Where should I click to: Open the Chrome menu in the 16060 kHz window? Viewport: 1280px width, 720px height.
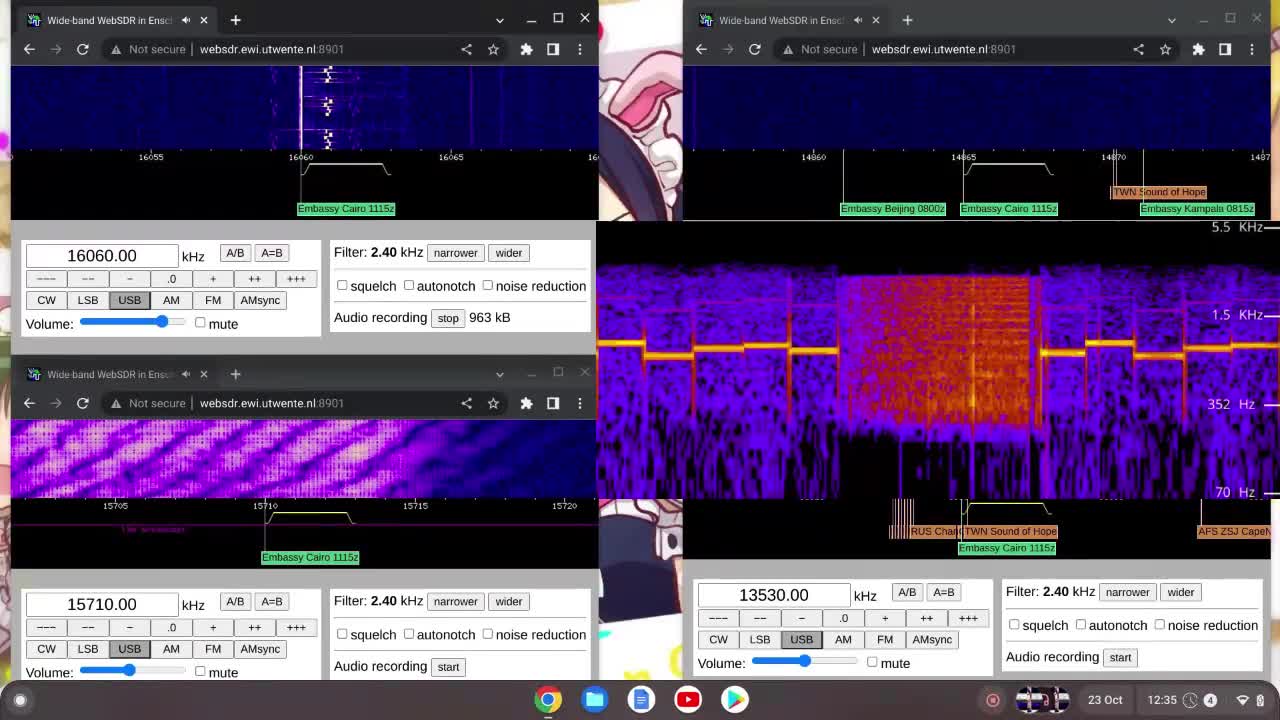point(580,49)
